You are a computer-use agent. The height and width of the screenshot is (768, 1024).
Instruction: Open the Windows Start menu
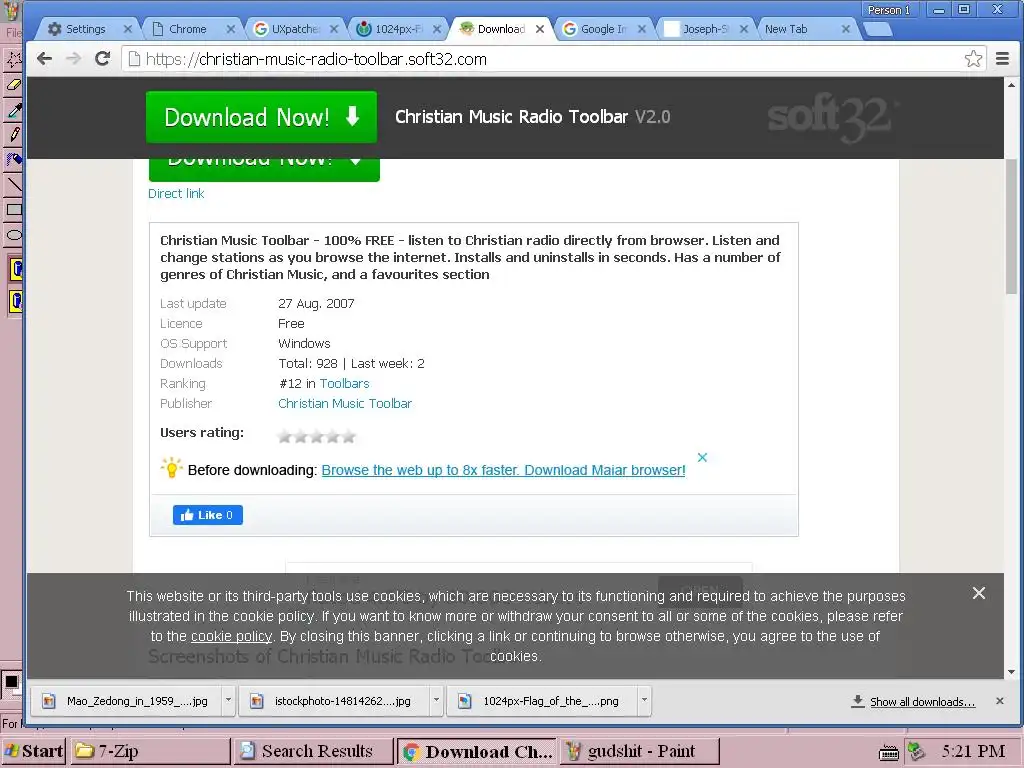33,751
